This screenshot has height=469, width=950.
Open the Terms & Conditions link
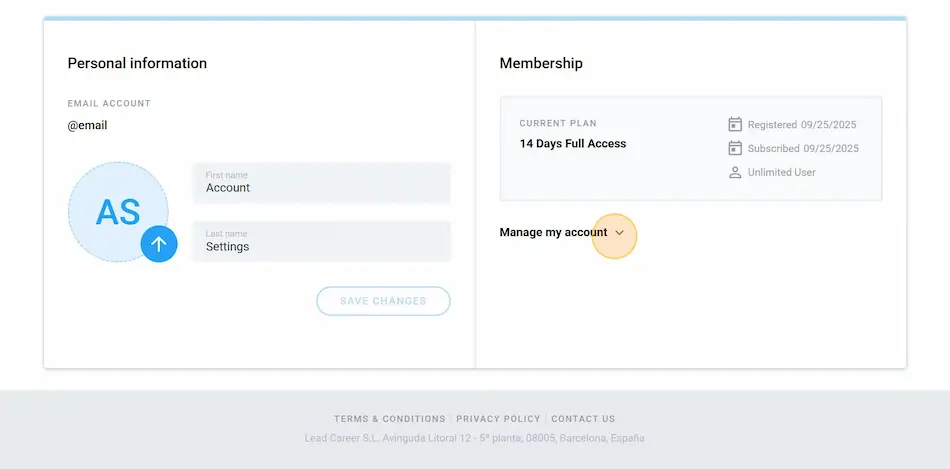tap(389, 419)
